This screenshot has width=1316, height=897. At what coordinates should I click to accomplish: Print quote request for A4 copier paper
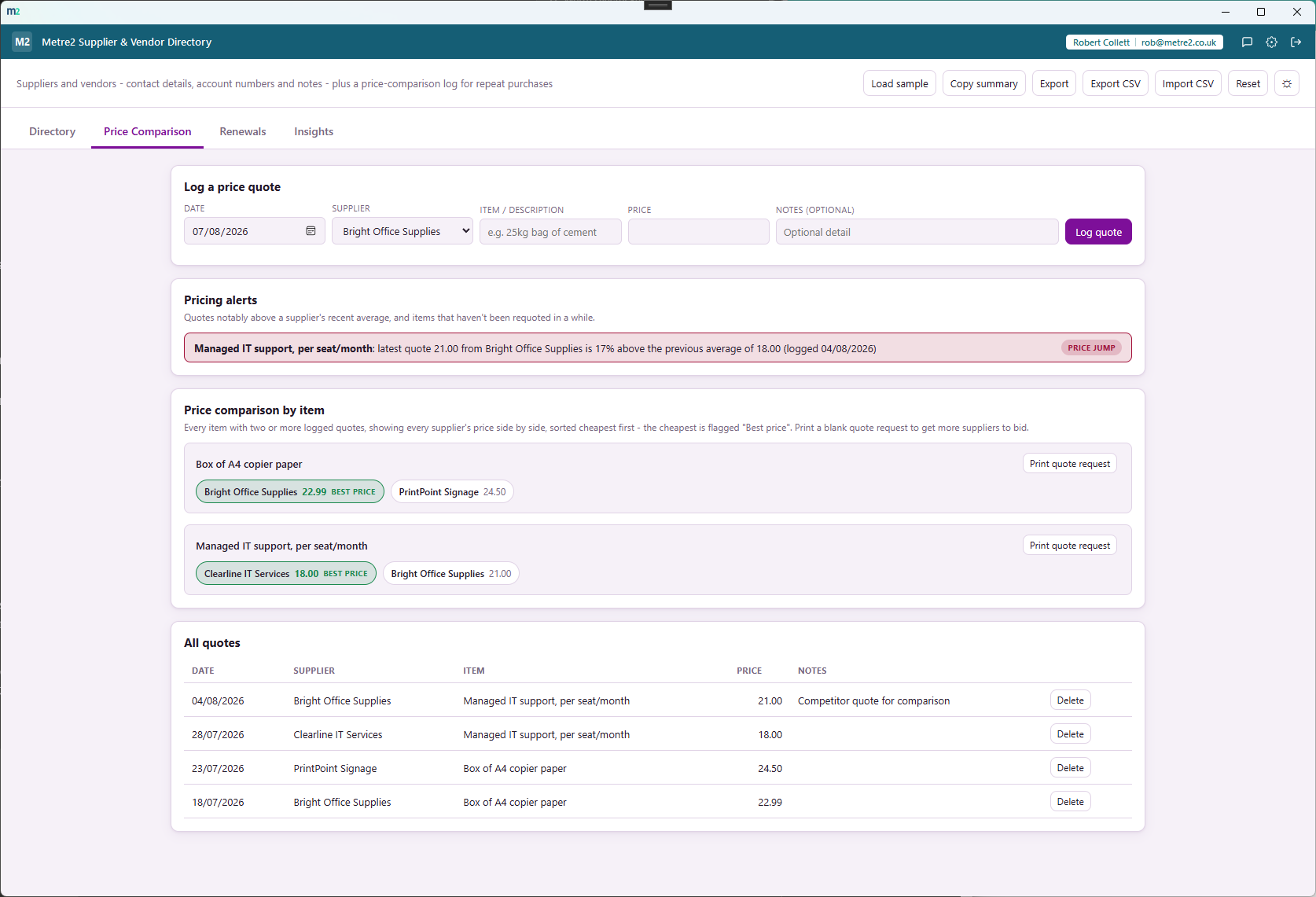click(1069, 464)
